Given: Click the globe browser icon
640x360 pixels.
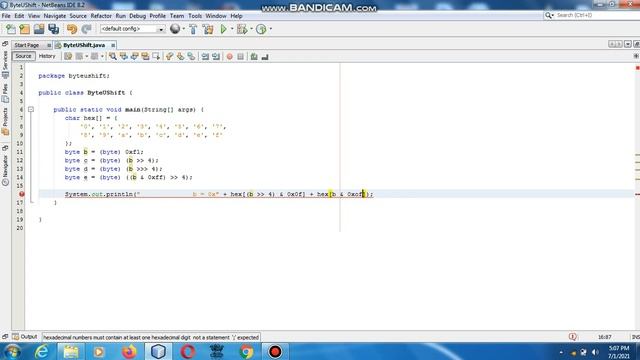Looking at the screenshot, I should click(x=175, y=29).
